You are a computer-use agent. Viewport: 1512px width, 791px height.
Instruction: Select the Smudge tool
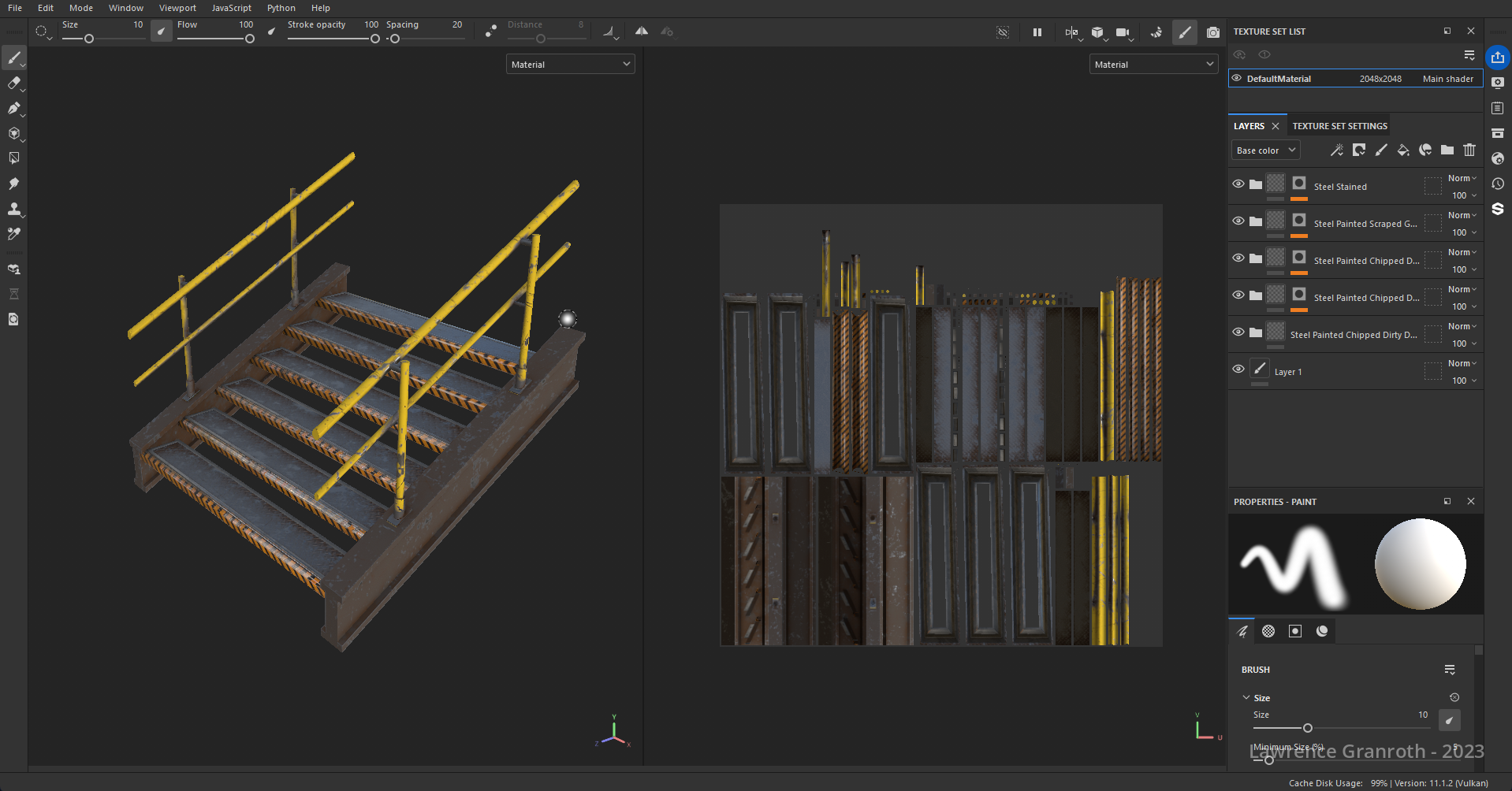(x=13, y=184)
